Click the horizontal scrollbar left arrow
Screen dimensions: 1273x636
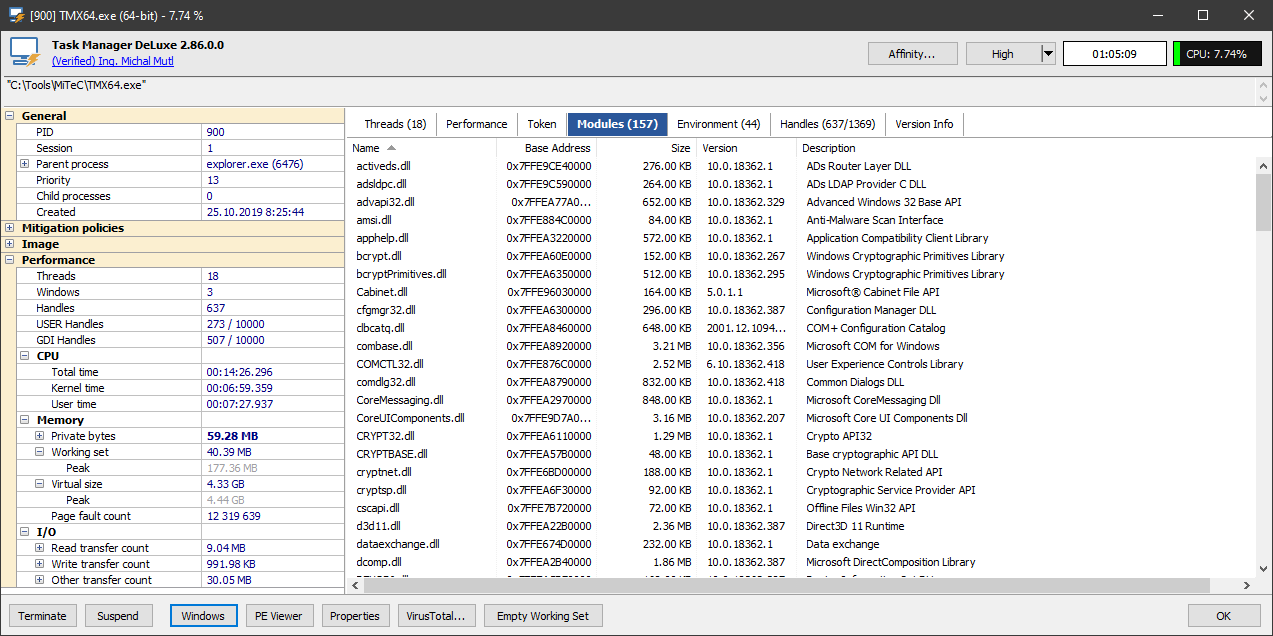tap(355, 586)
